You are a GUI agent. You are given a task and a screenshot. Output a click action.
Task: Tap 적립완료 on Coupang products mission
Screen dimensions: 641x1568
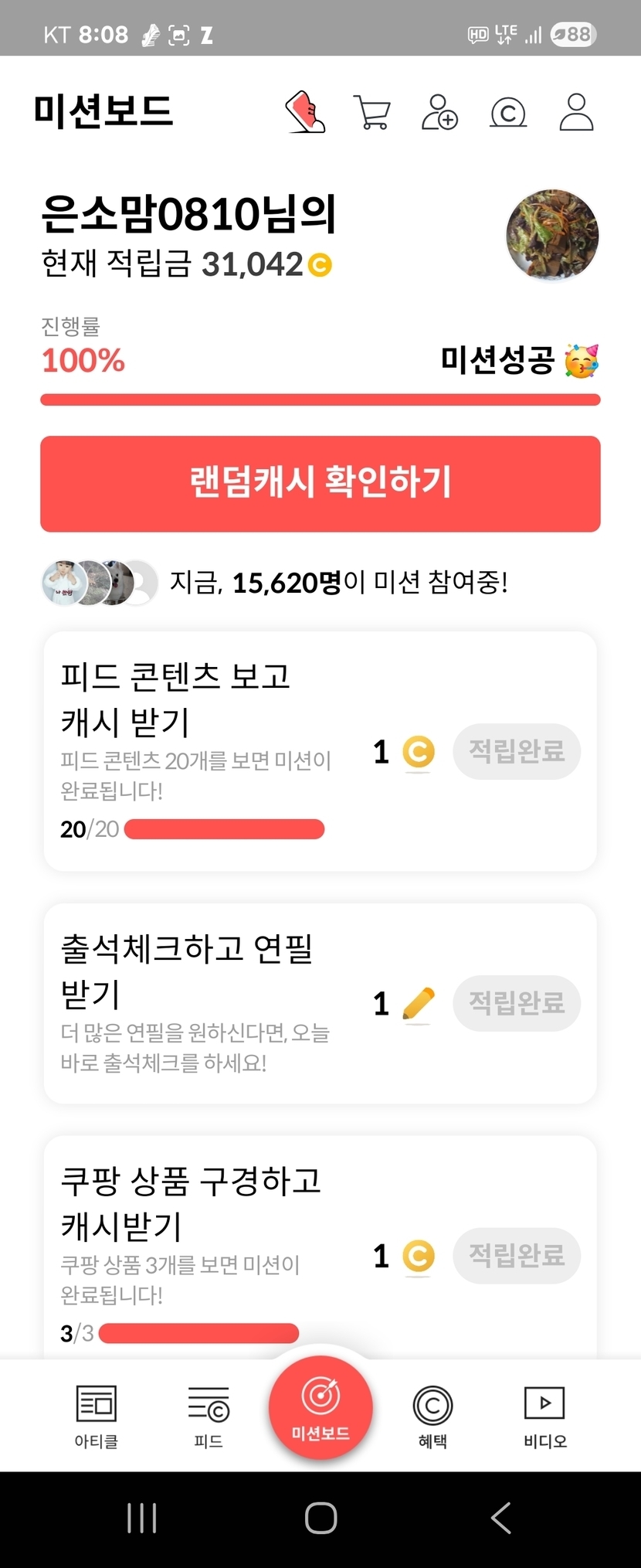point(517,1255)
